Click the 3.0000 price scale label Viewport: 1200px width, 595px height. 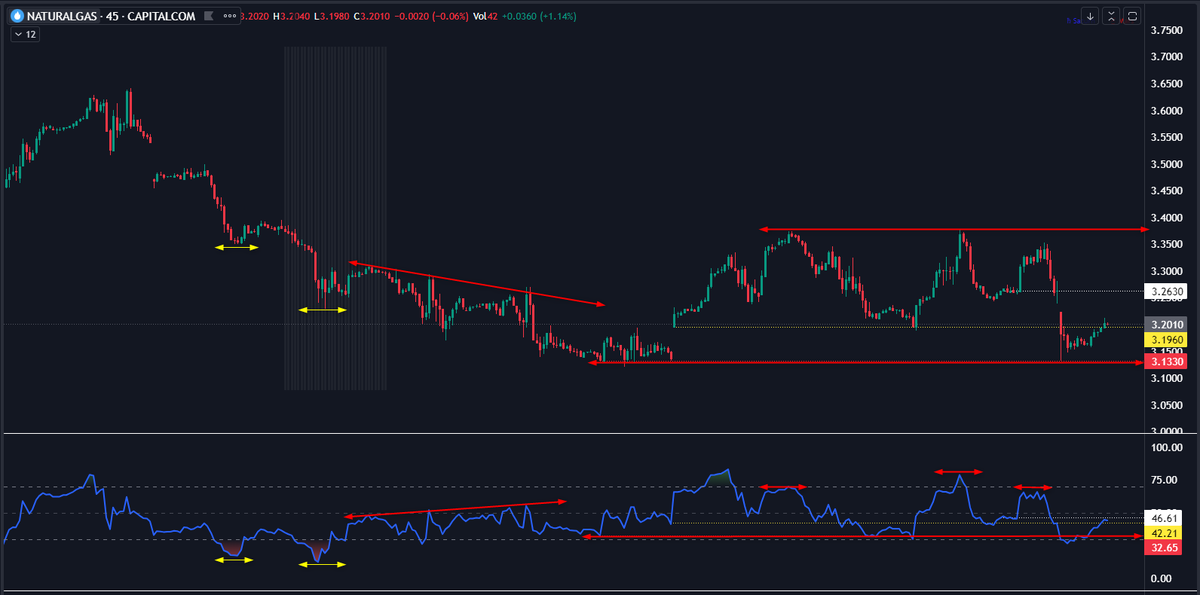1168,432
